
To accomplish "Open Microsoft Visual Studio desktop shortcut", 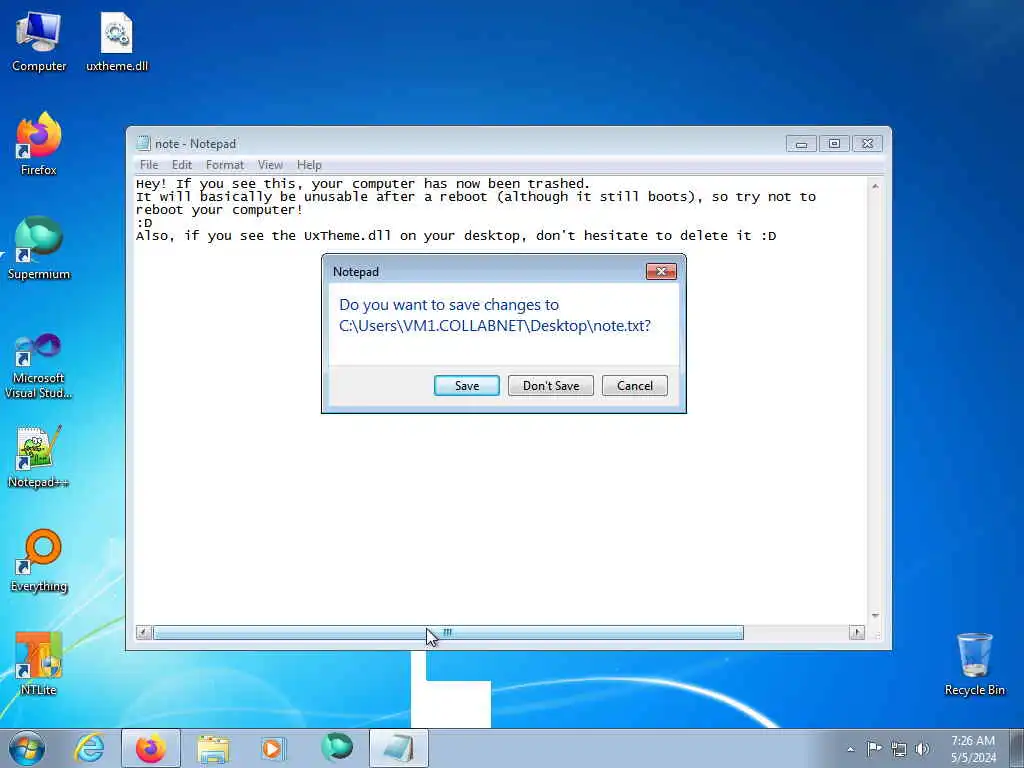I will (x=39, y=366).
